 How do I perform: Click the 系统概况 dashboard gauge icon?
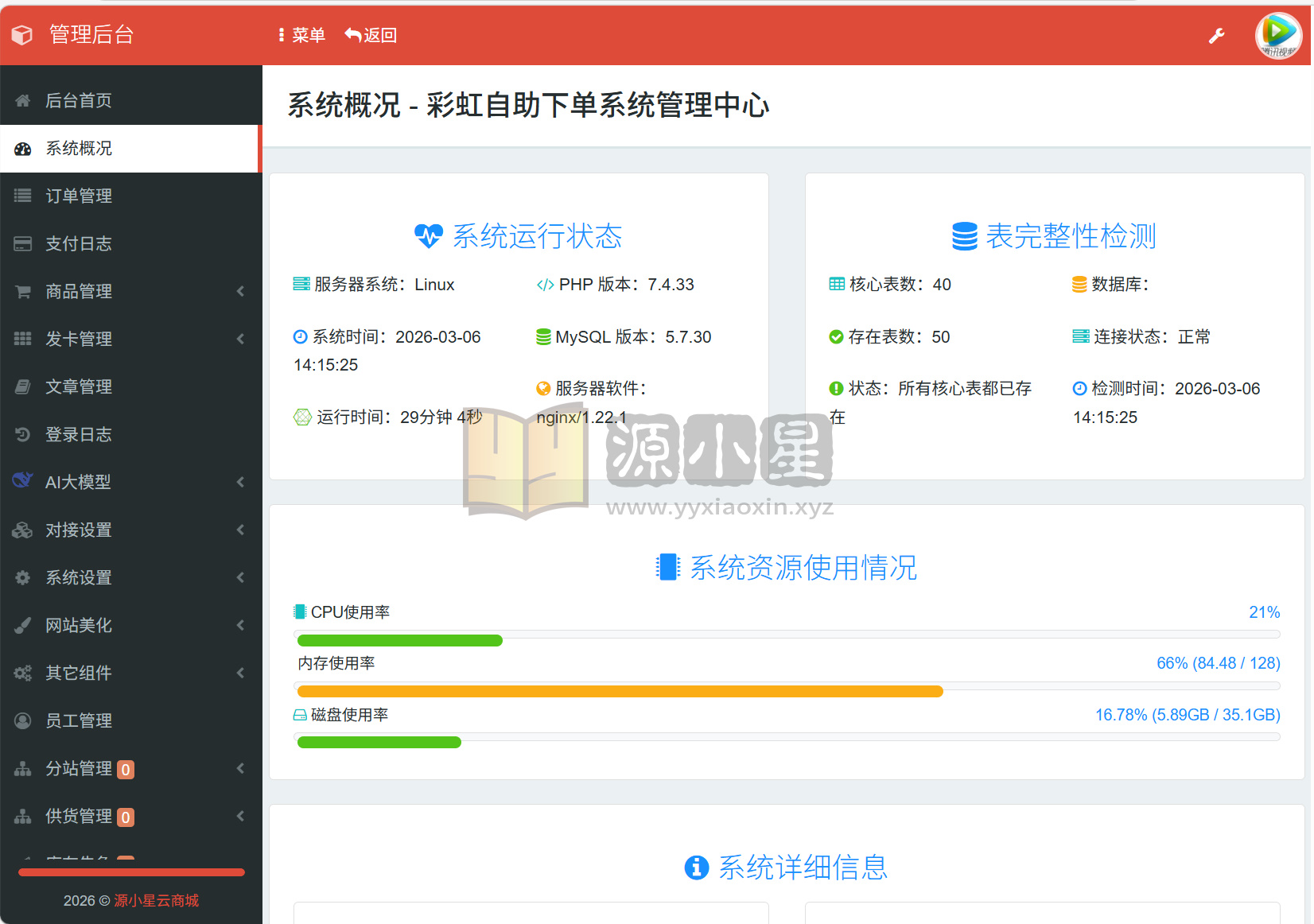coord(22,148)
